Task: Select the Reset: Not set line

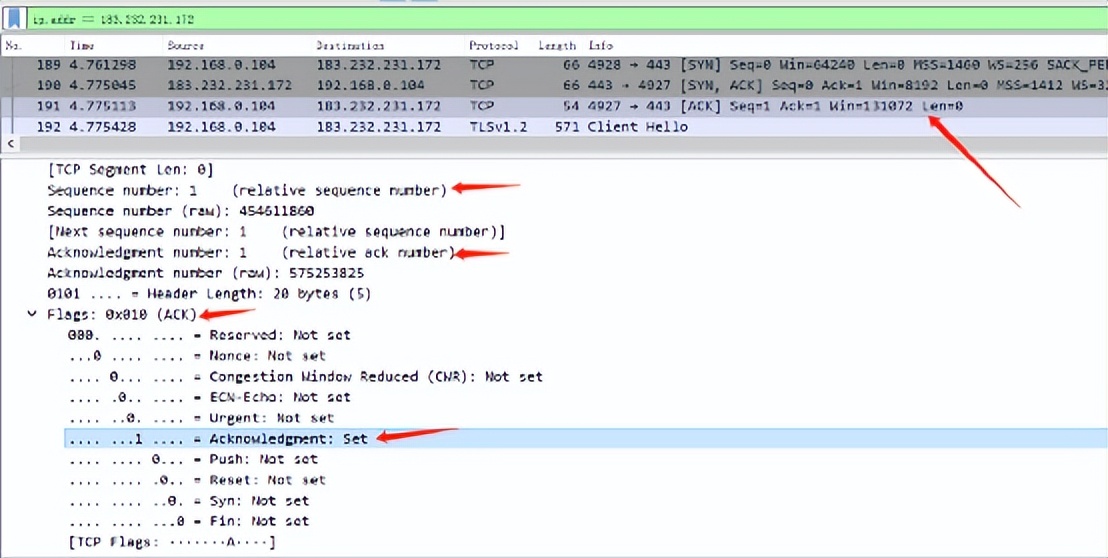Action: tap(196, 480)
